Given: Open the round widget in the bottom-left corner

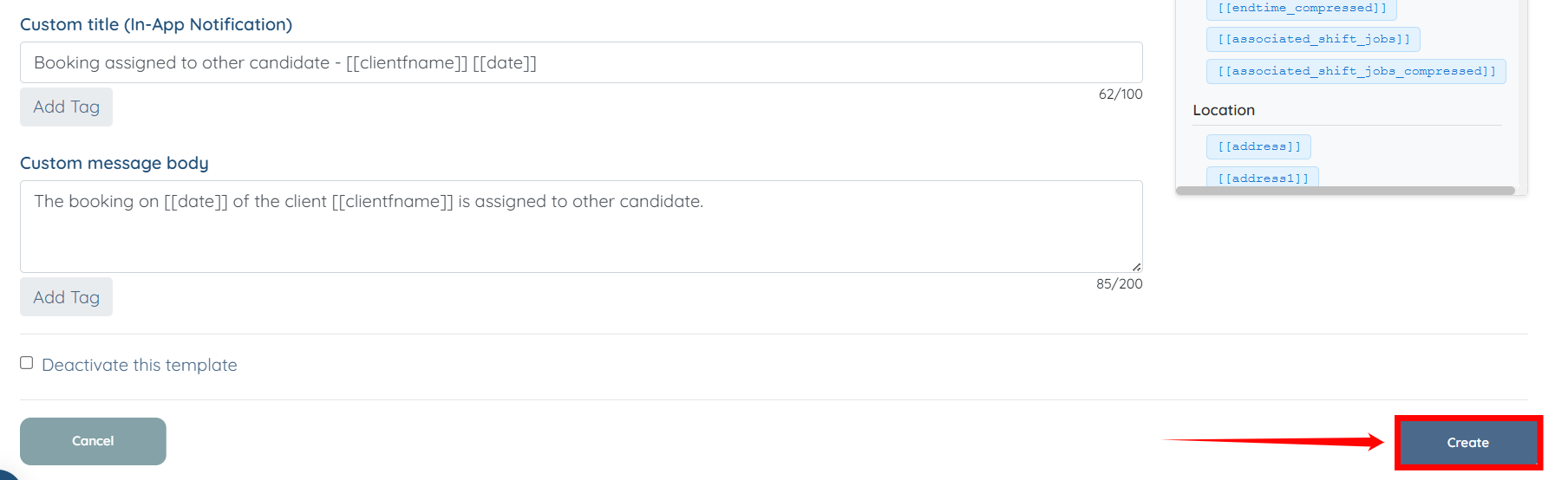Looking at the screenshot, I should pos(5,475).
